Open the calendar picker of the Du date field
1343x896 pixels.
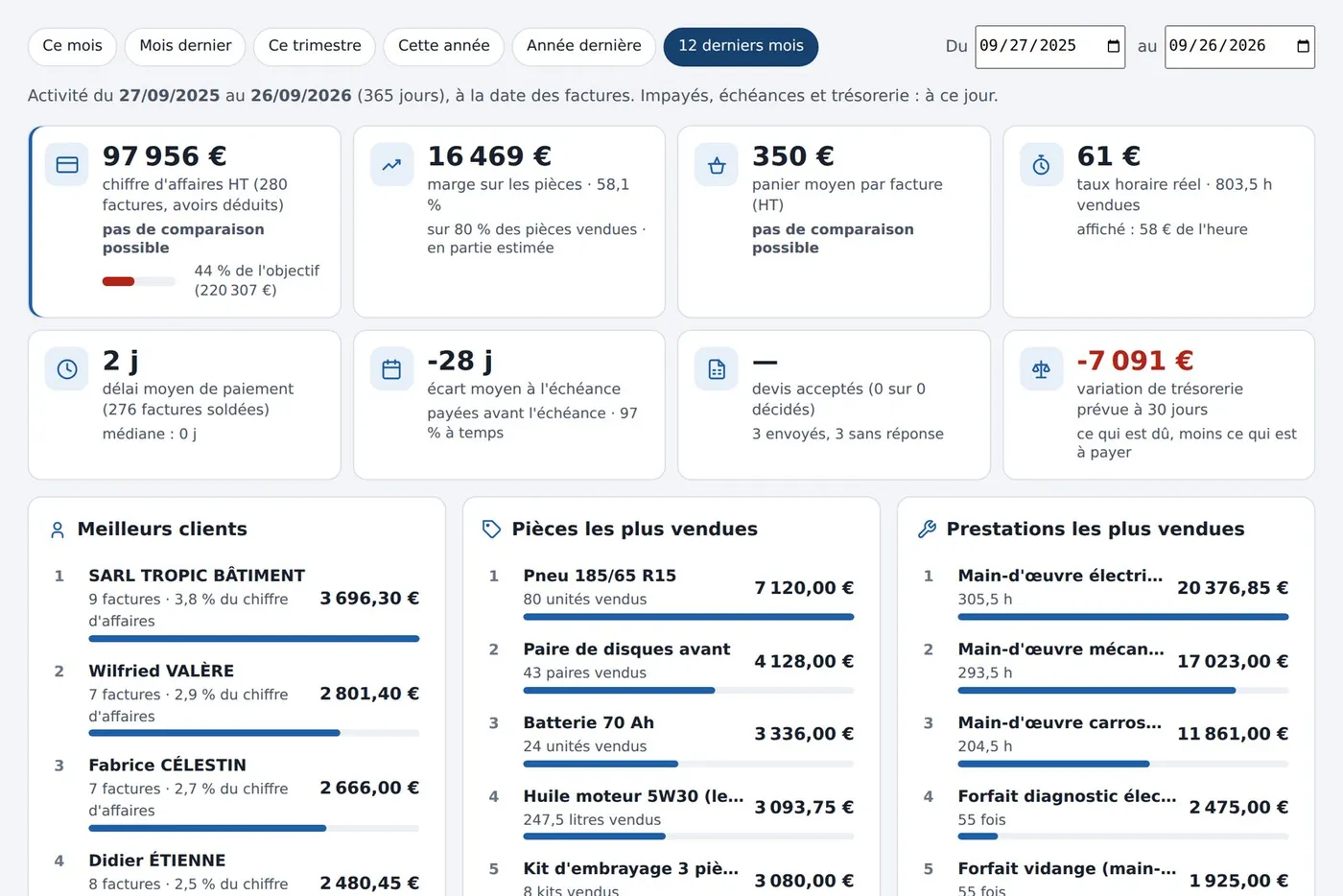1113,46
